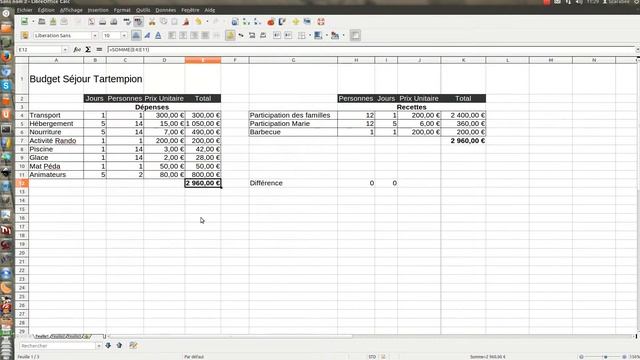Open the Styles and Formatting window
Screen dimensions: 640x360
[25, 36]
